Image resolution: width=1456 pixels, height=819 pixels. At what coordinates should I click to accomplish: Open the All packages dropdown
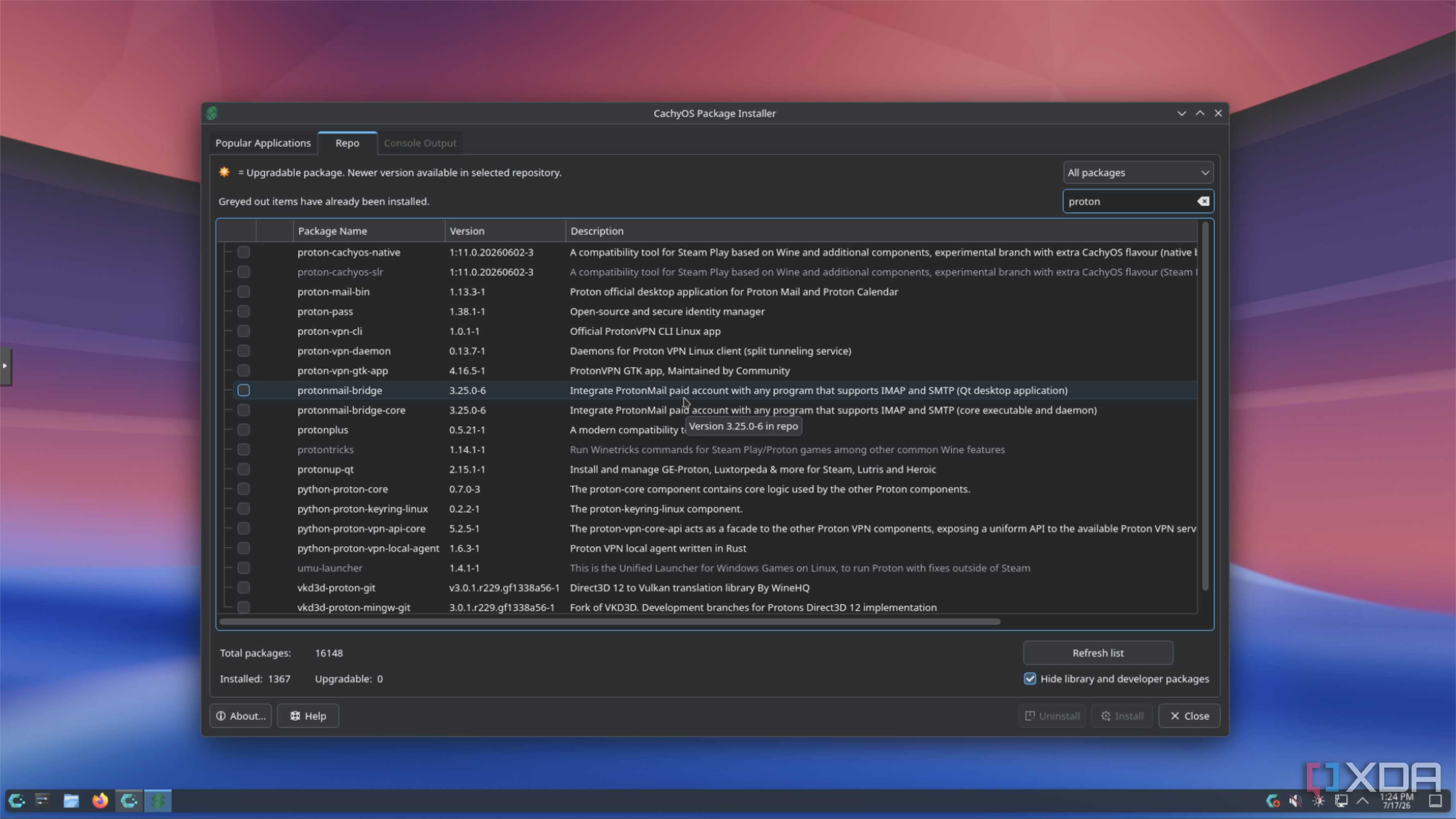[x=1138, y=172]
